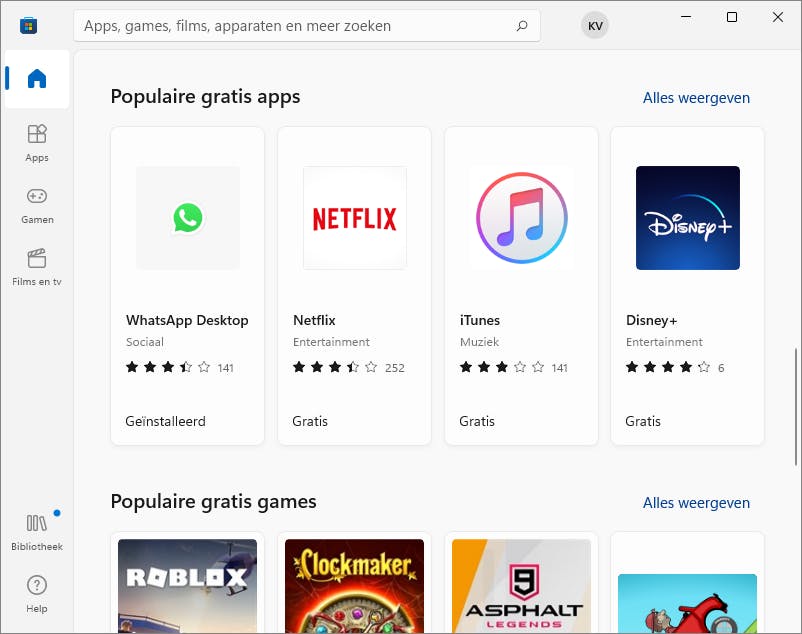Open the KV account profile
The height and width of the screenshot is (634, 802).
[x=595, y=26]
